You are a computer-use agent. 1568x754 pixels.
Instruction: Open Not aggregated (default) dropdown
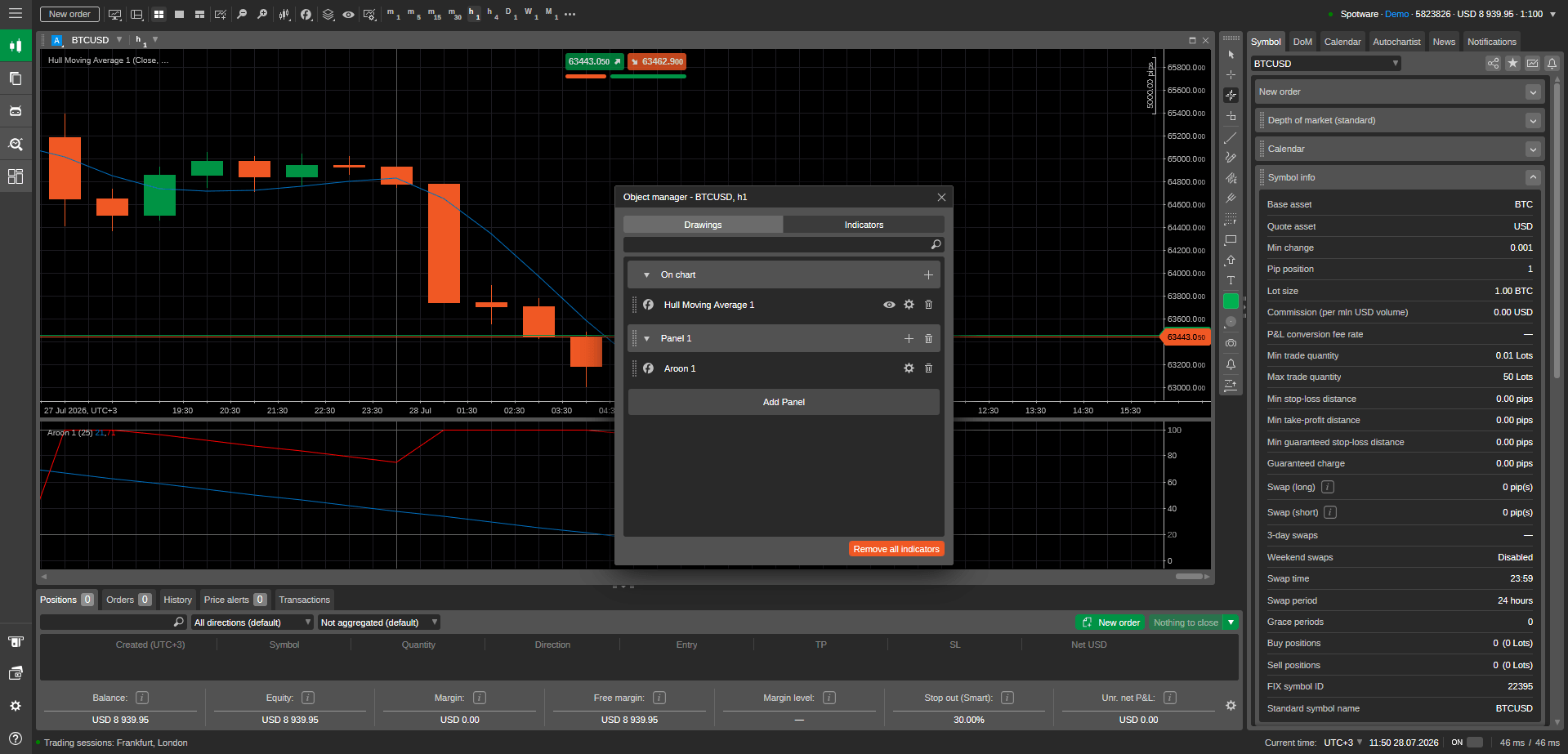(379, 622)
